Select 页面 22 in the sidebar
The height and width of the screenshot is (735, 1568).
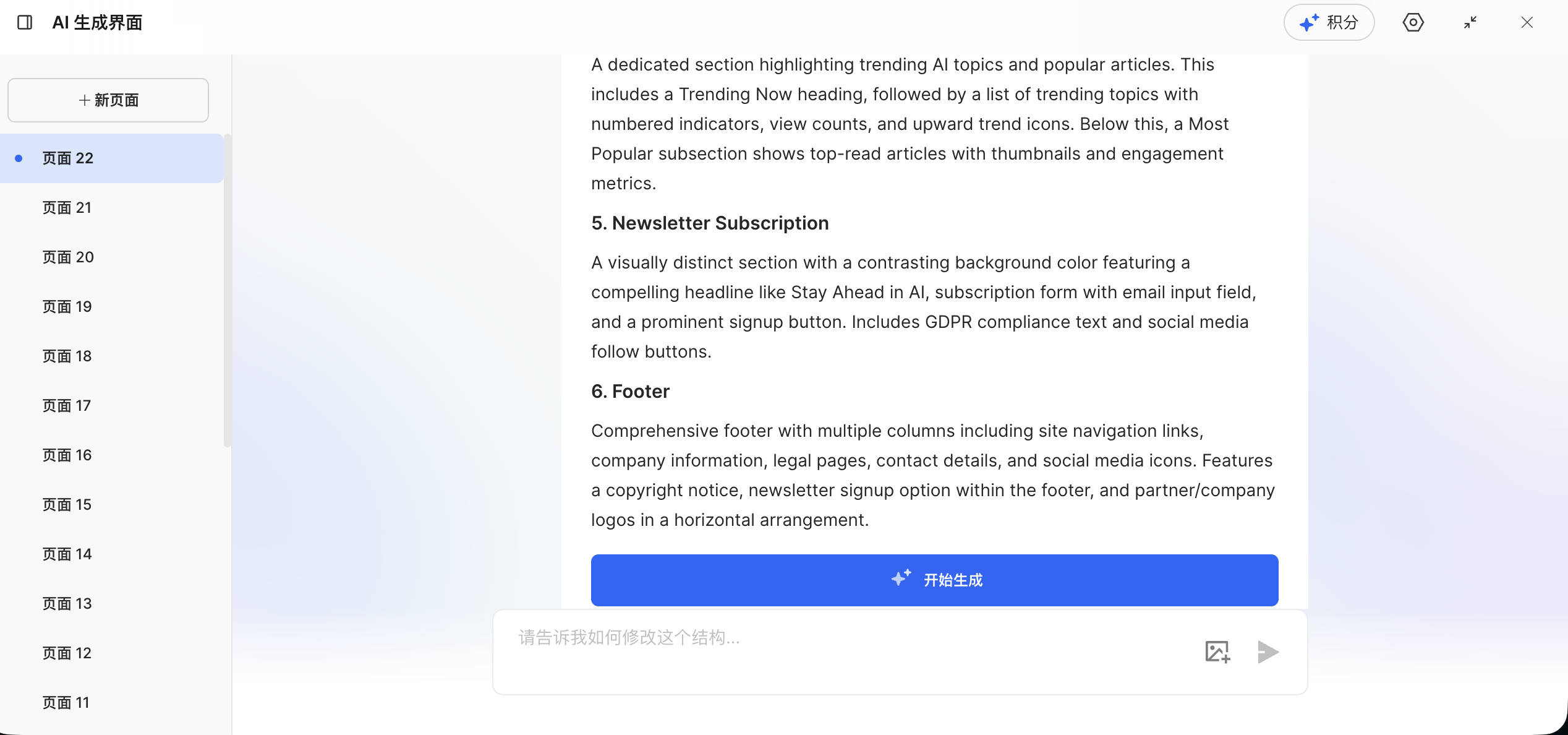coord(111,158)
